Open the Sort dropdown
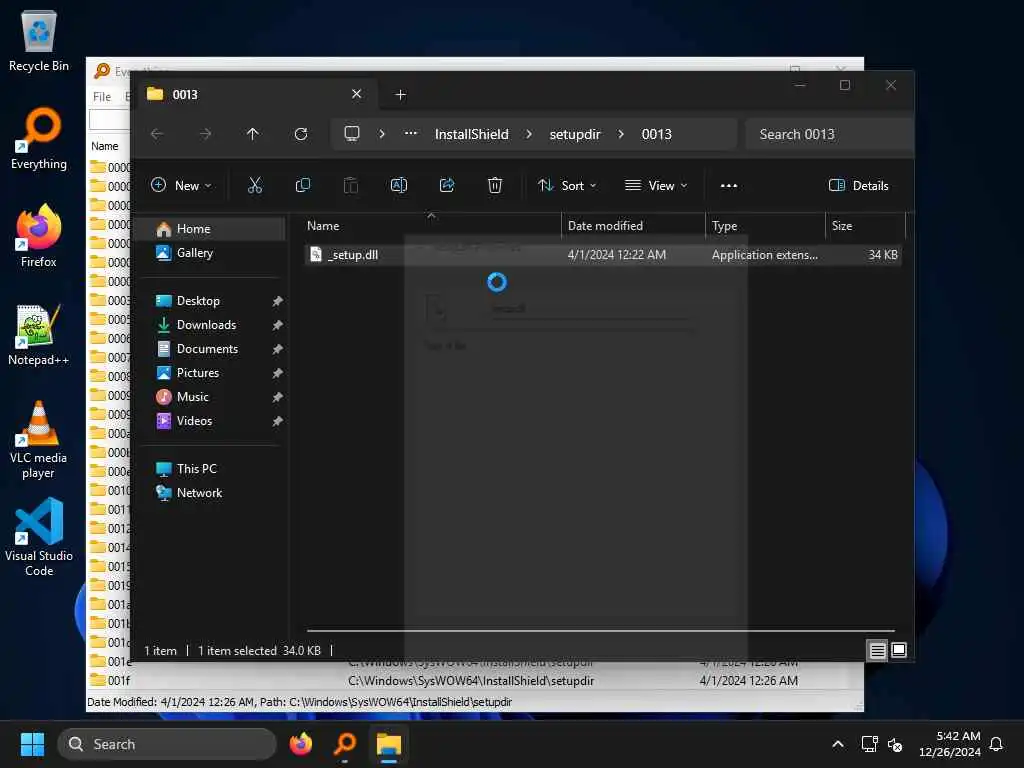Screen dimensions: 1024x768 (567, 185)
